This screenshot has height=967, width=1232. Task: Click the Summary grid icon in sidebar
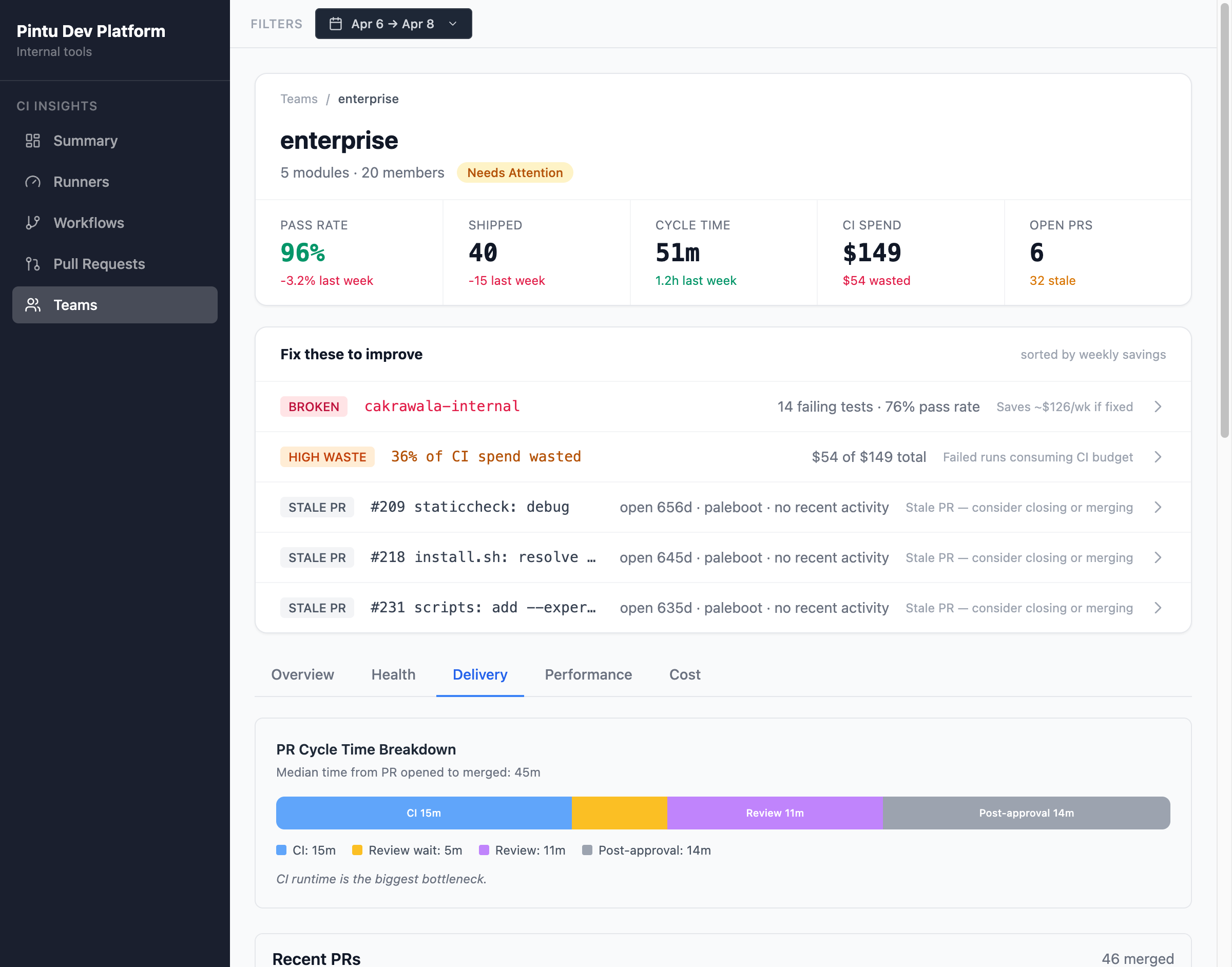point(33,141)
